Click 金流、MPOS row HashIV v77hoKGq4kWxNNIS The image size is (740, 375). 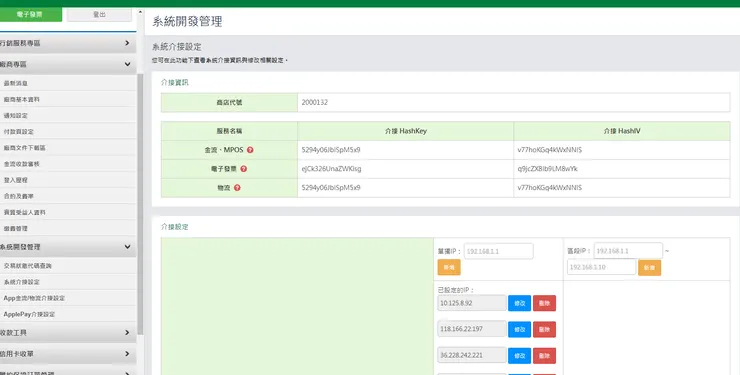(x=549, y=150)
